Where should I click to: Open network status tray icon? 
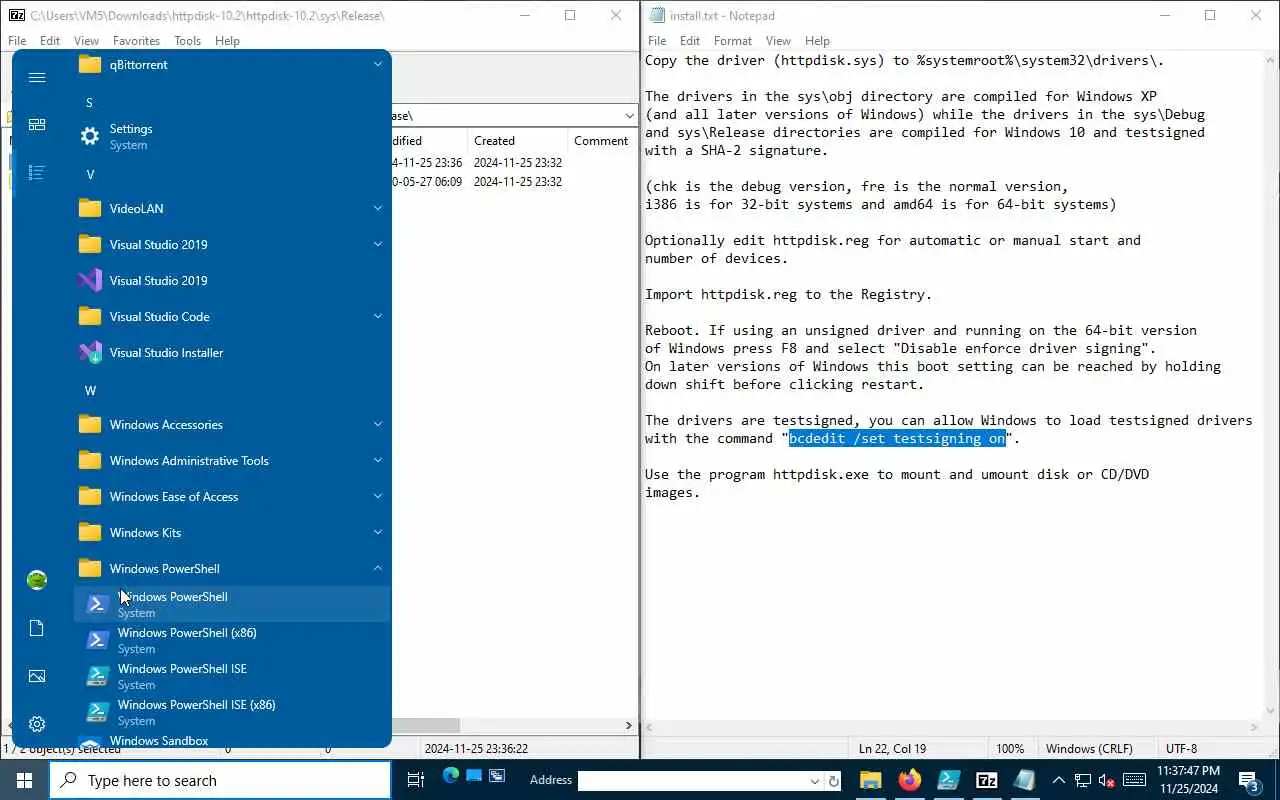point(1083,780)
